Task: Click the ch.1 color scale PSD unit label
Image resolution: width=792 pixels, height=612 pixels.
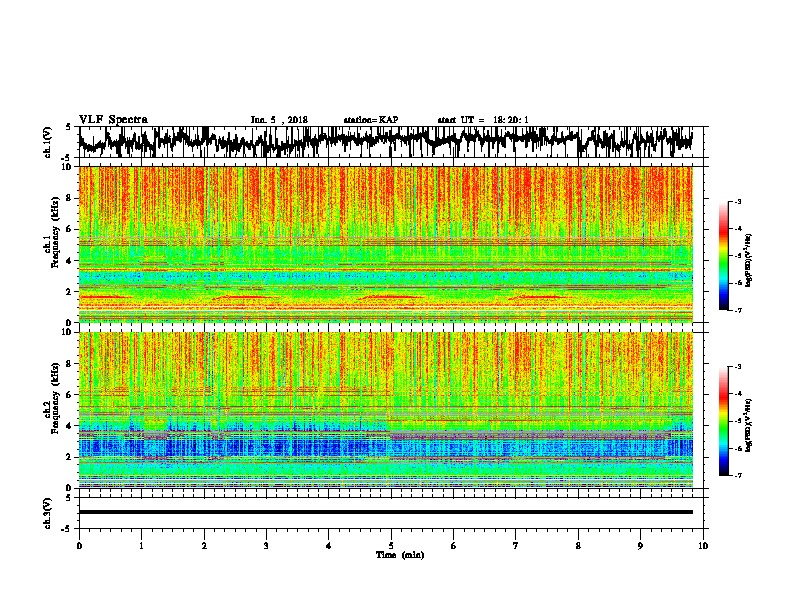Action: pyautogui.click(x=749, y=261)
